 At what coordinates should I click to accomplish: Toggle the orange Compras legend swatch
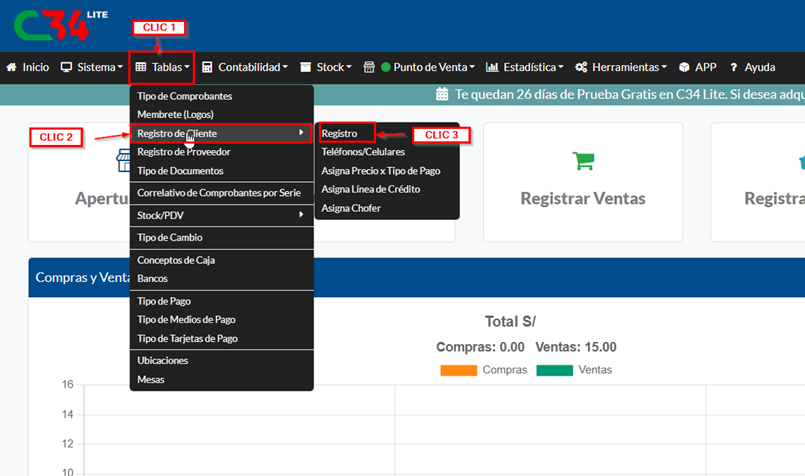point(458,370)
